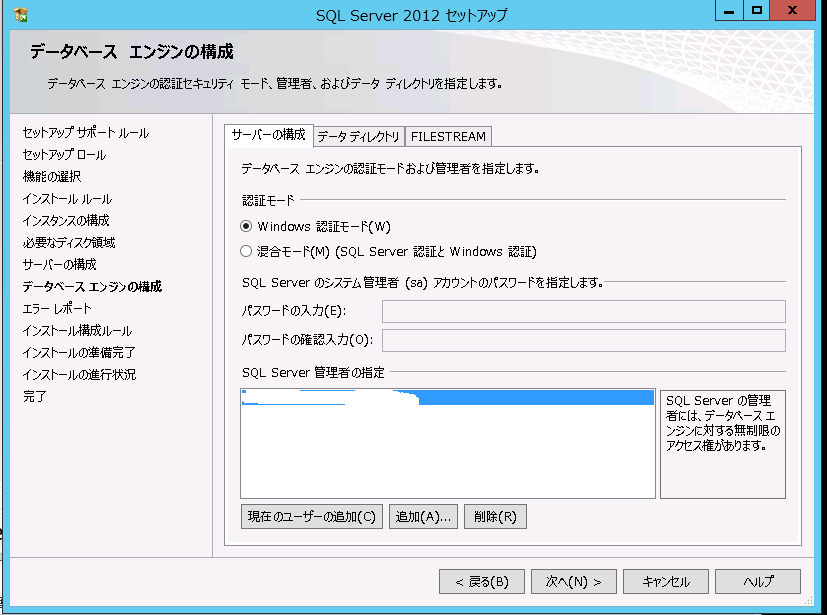Image resolution: width=827 pixels, height=615 pixels.
Task: Click the administrator description text box
Action: coord(723,444)
